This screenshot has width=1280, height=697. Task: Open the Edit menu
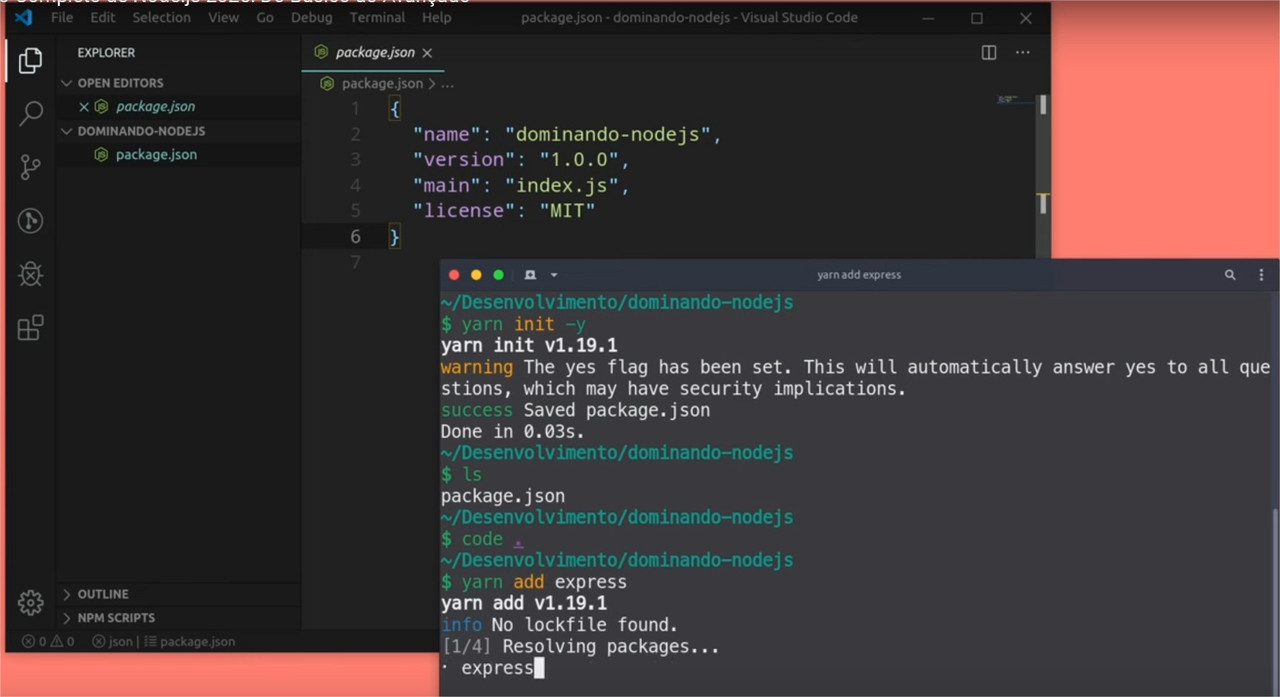pyautogui.click(x=102, y=18)
